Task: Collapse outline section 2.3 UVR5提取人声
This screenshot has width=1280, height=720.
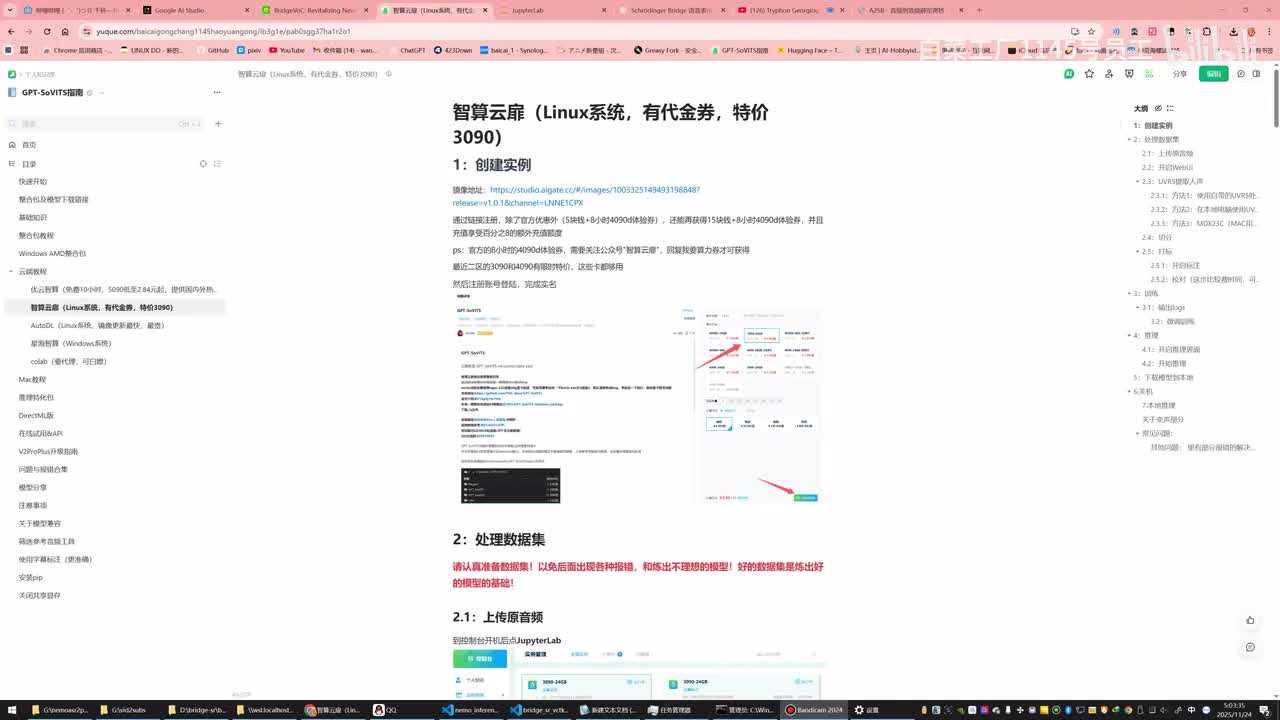Action: (1138, 182)
